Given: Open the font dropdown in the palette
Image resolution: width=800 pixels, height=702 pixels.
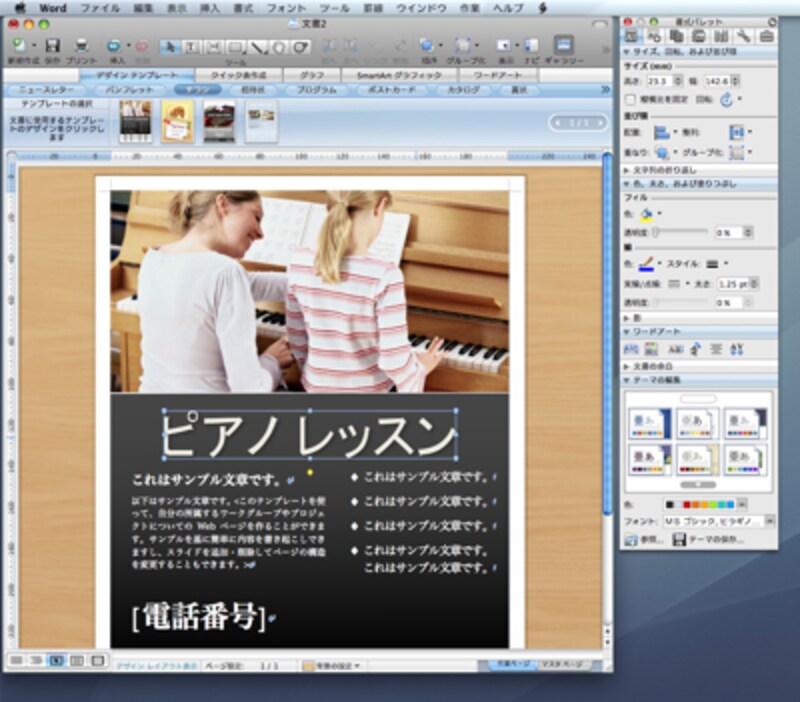Looking at the screenshot, I should (769, 519).
